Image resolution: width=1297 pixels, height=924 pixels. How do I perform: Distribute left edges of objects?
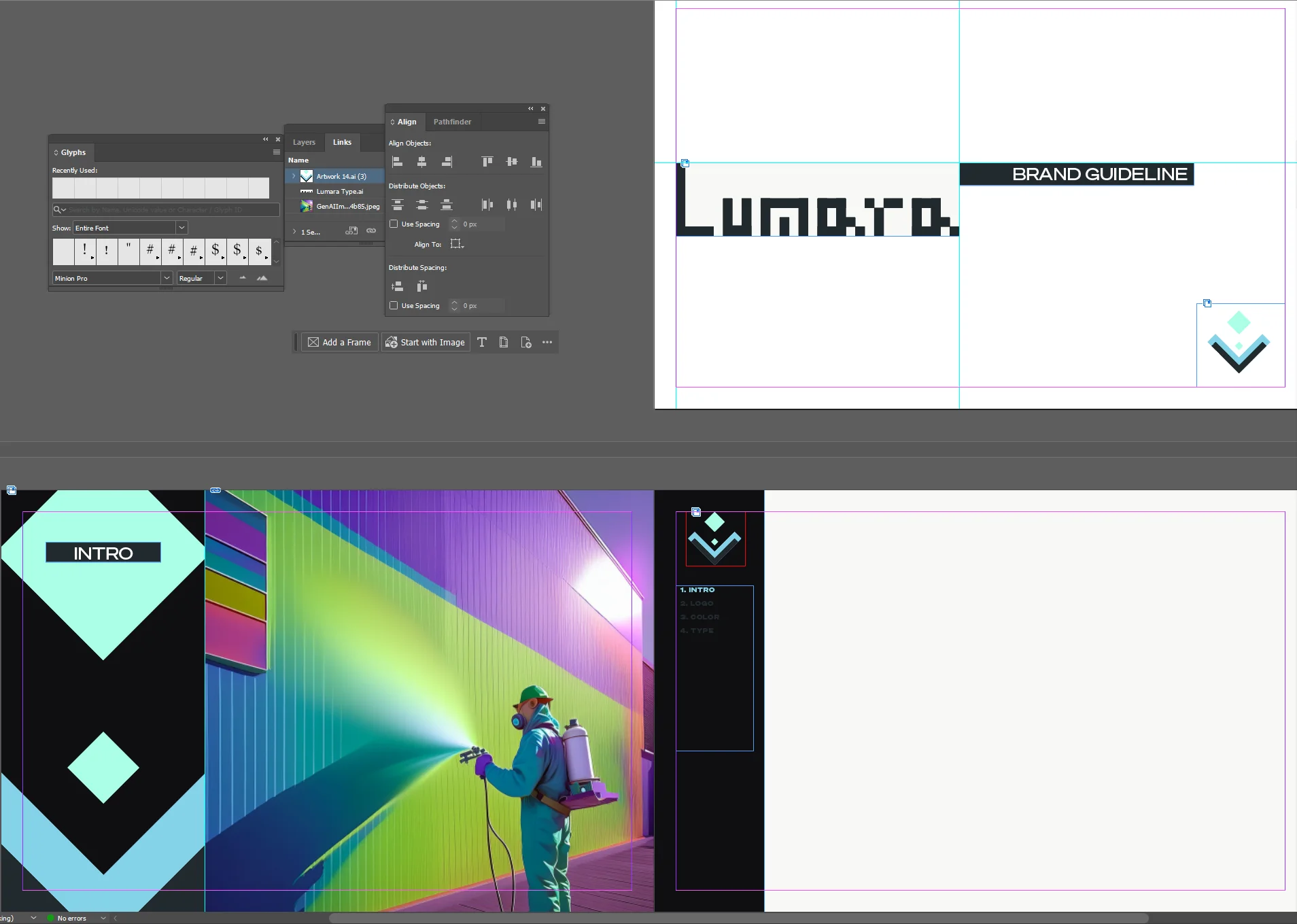(x=487, y=205)
